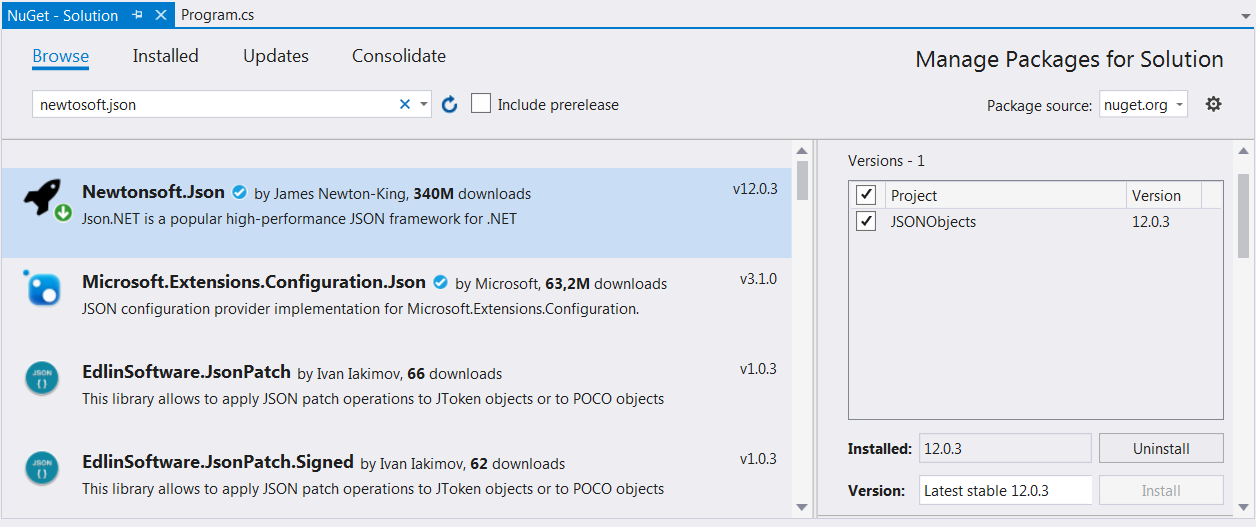Click the Microsoft.Extensions.Configuration.Json package icon
This screenshot has height=527, width=1256.
[x=42, y=288]
